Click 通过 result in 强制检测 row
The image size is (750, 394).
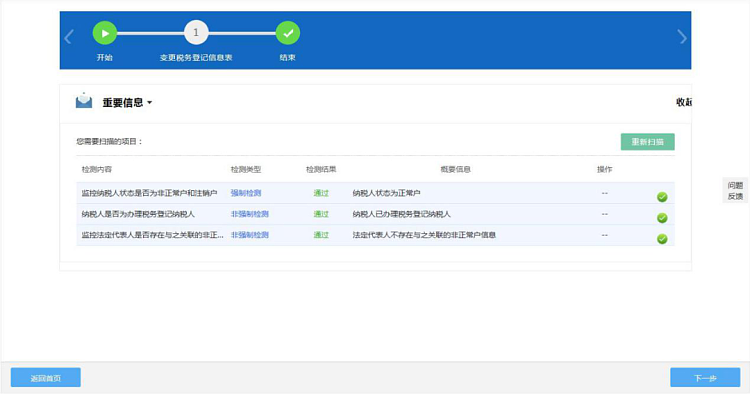321,193
